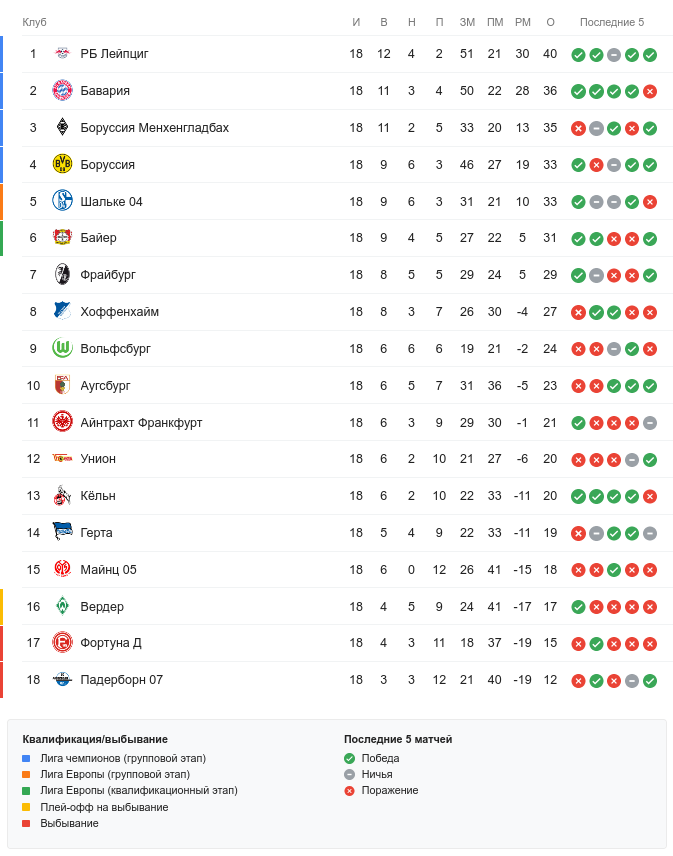
Task: Open the Фрайбург team page
Action: (x=108, y=275)
